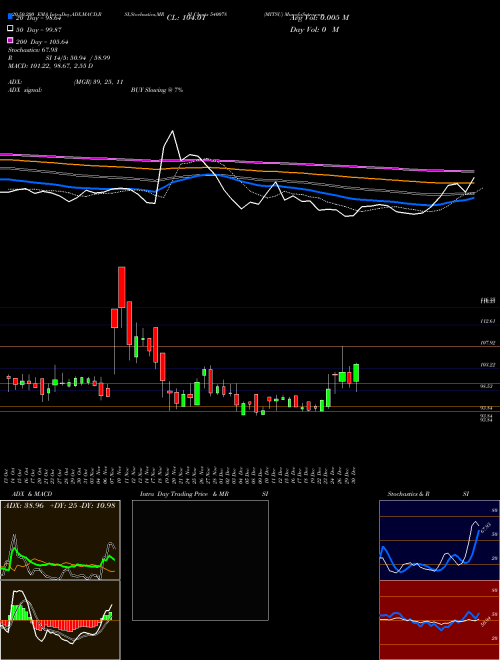Click the 'MACD: 101.22, 98.67, 2.55 D' text
Image resolution: width=500 pixels, height=660 pixels.
[x=51, y=66]
